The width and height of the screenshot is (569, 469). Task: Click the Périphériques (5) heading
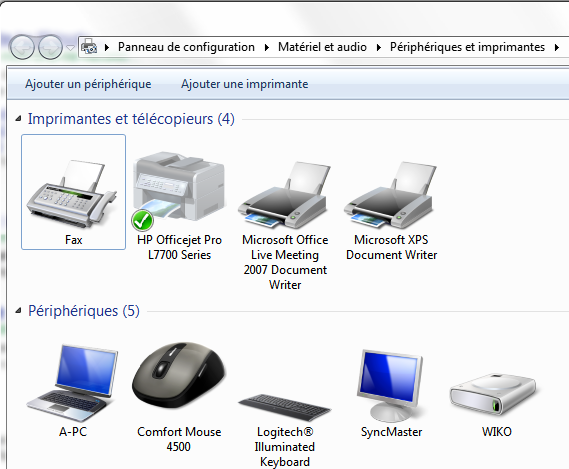(84, 311)
